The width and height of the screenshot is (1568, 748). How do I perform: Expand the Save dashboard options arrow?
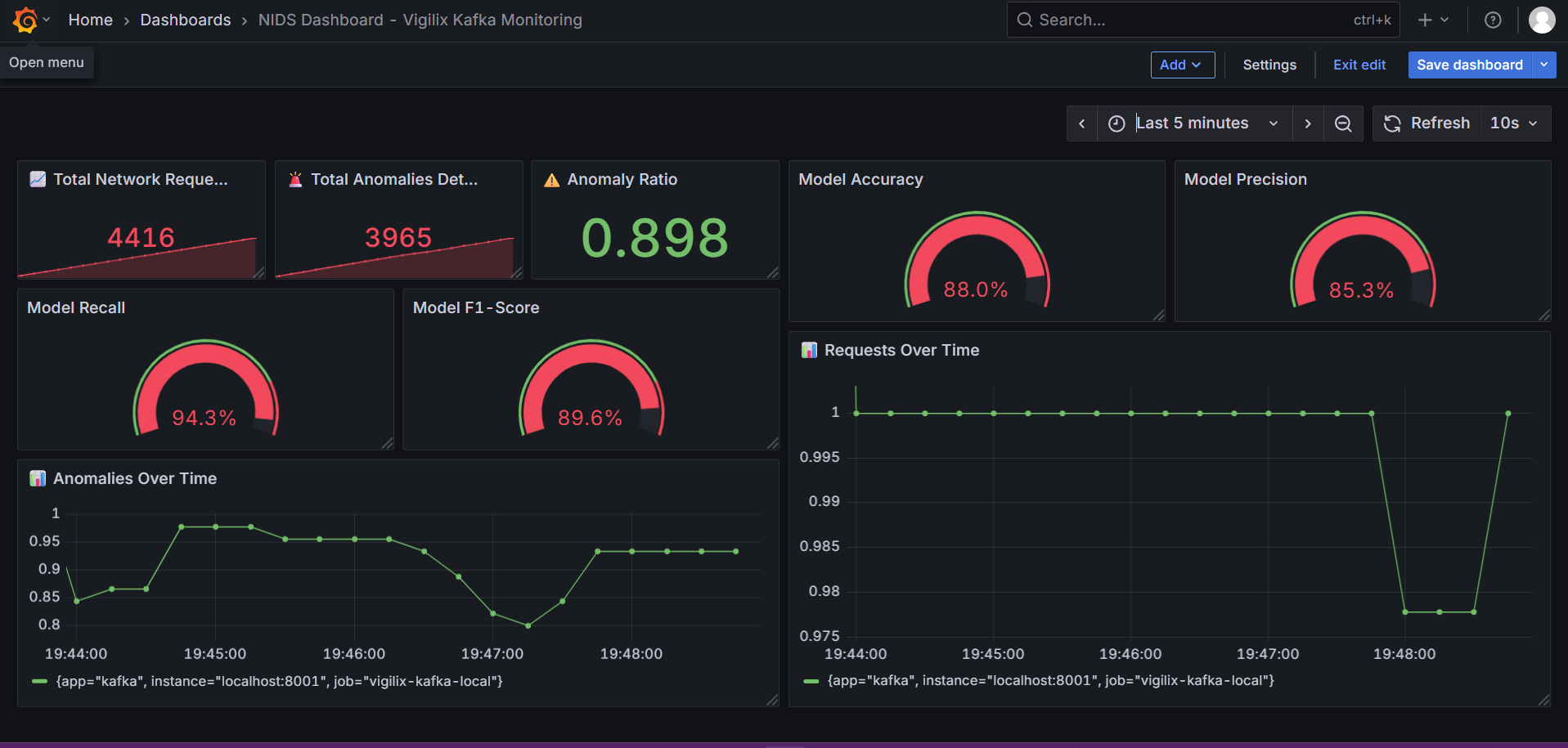[x=1544, y=65]
